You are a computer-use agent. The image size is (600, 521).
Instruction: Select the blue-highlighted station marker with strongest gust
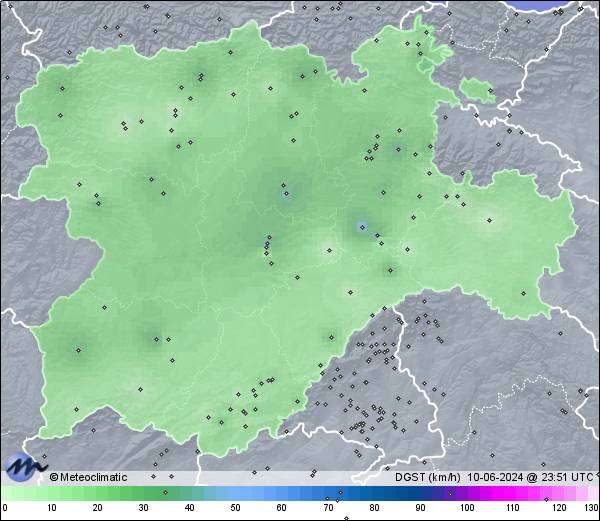(362, 227)
